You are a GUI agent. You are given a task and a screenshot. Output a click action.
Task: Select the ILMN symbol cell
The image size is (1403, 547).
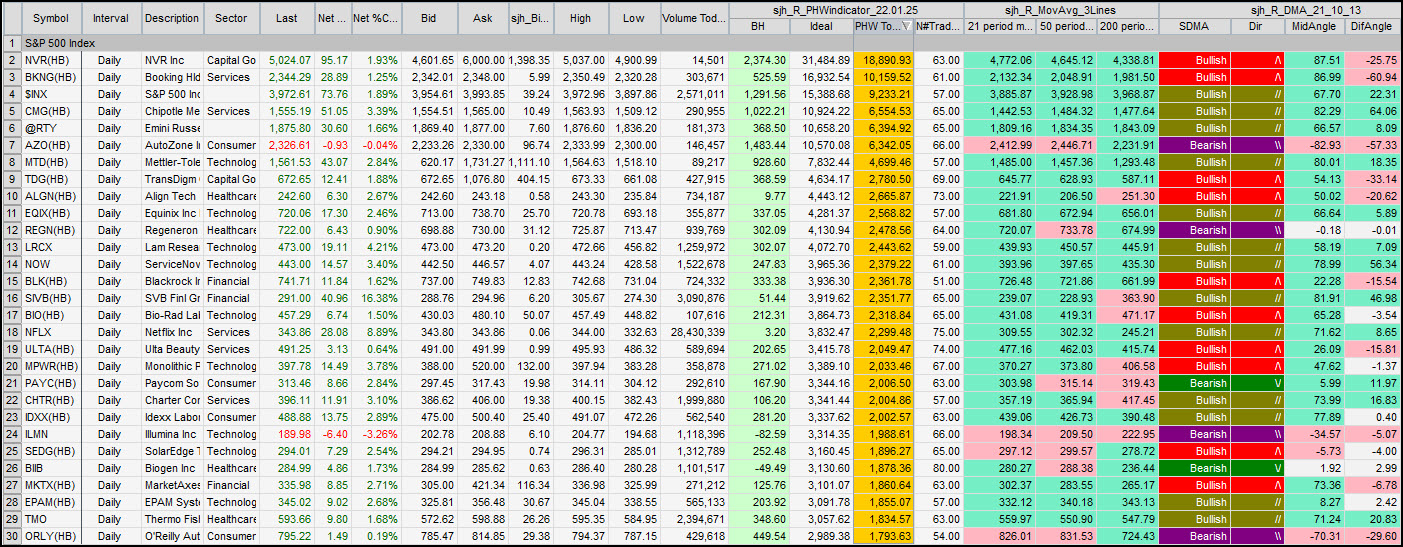point(50,434)
